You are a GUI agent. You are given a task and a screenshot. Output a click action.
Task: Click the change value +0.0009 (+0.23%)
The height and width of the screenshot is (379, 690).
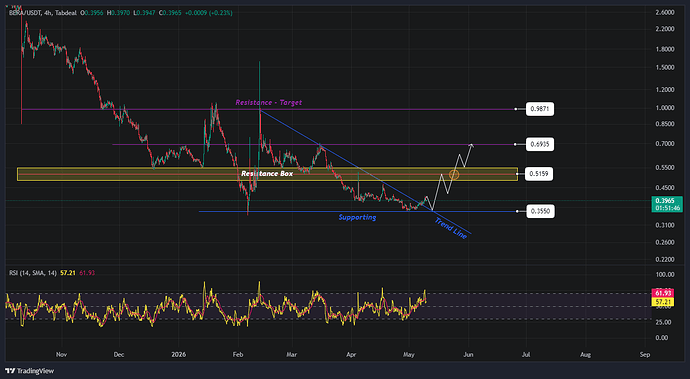[209, 13]
